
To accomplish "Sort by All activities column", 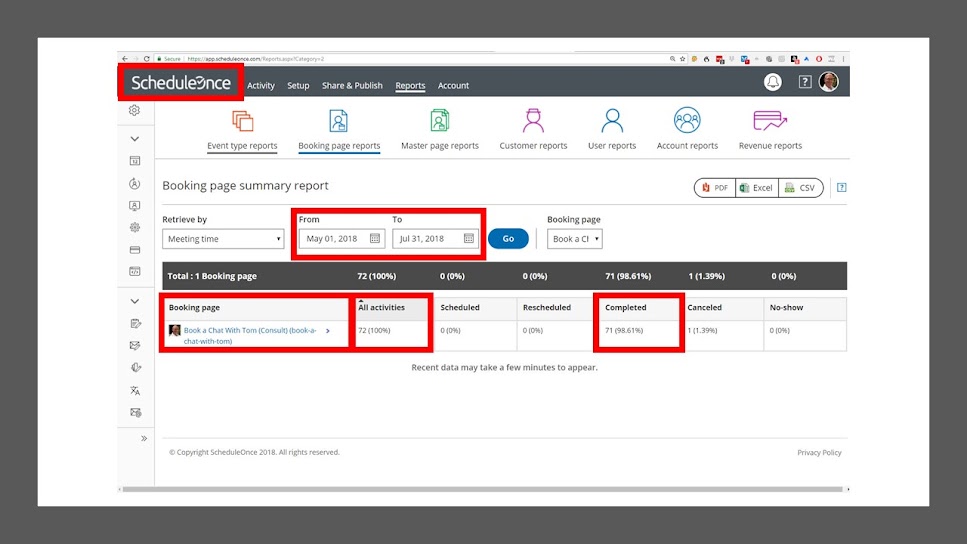I will [381, 307].
